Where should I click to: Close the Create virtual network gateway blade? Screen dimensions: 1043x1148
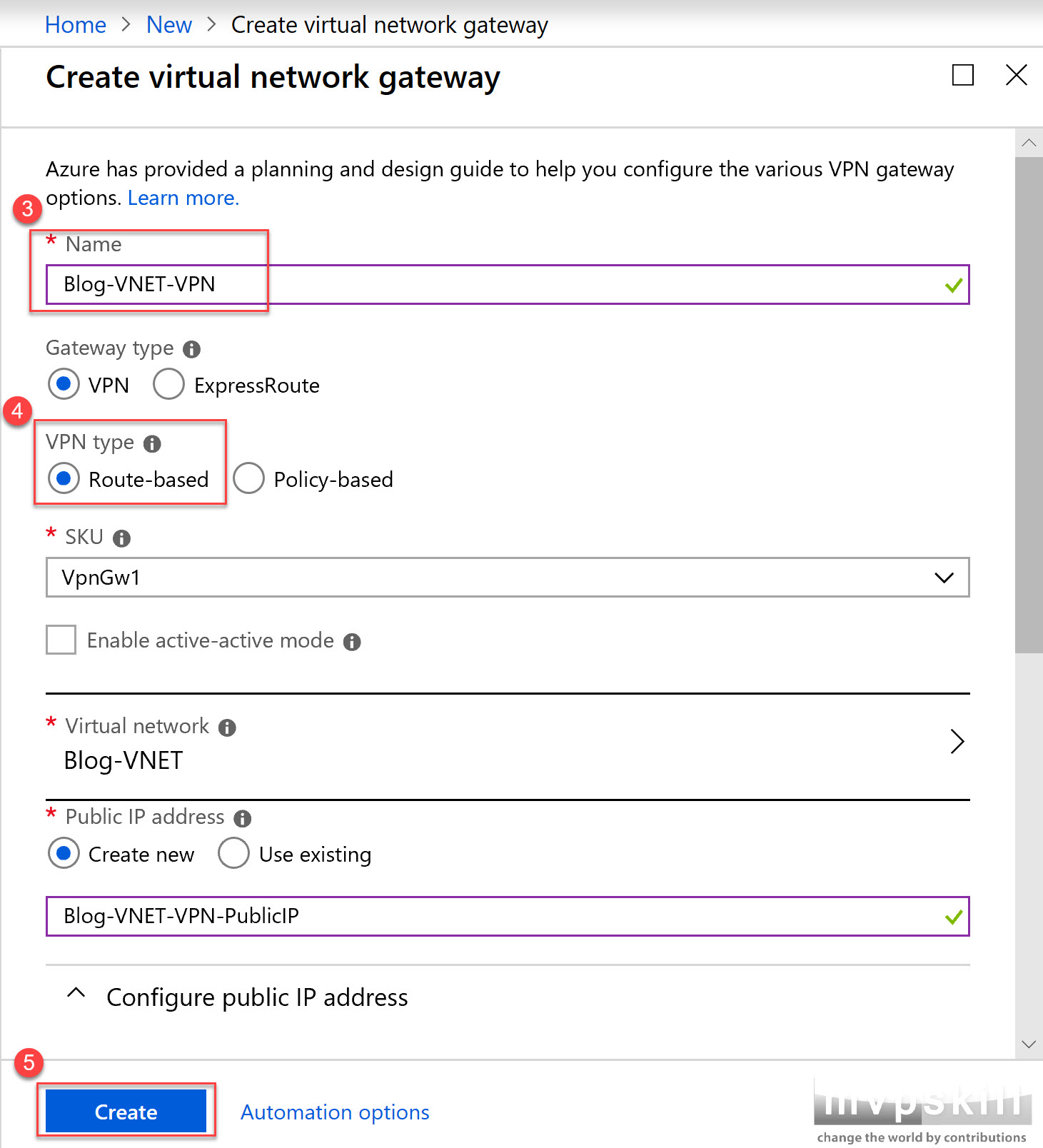[x=1017, y=75]
